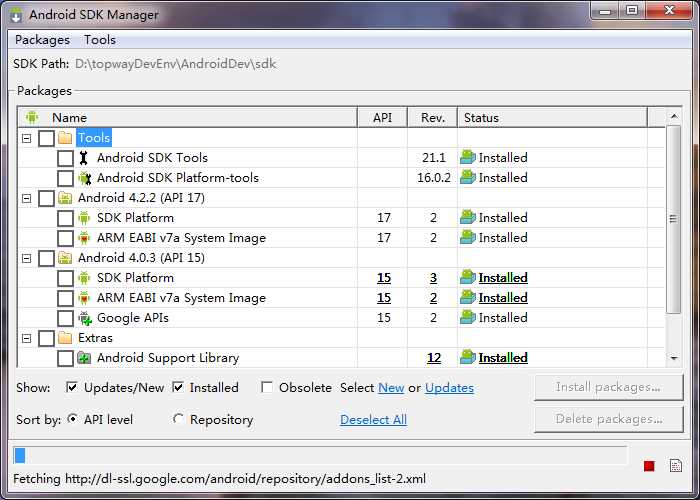Click the API 17 SDK Platform android icon
700x500 pixels.
[x=84, y=218]
